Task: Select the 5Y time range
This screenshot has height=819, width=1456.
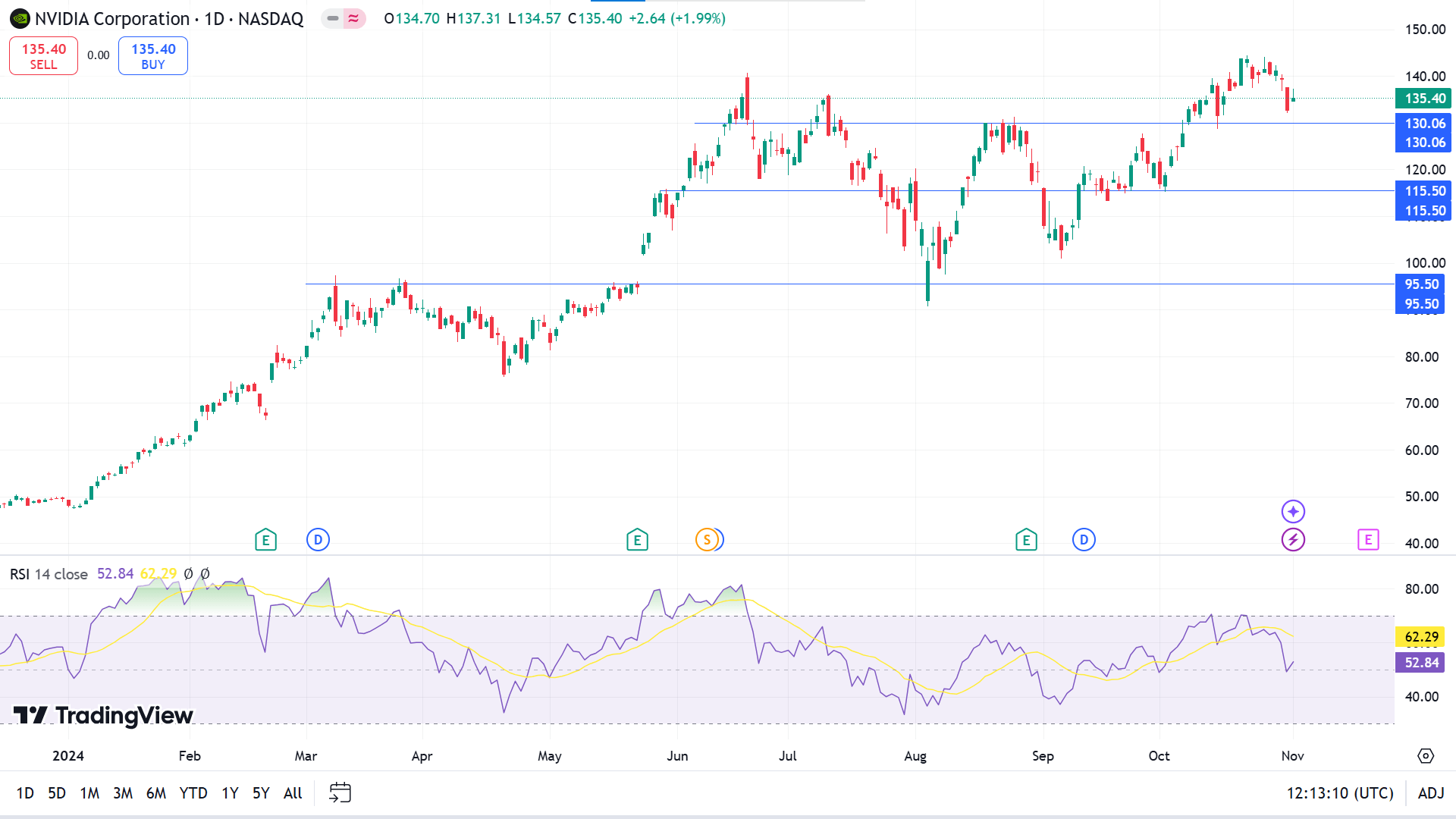Action: tap(261, 792)
